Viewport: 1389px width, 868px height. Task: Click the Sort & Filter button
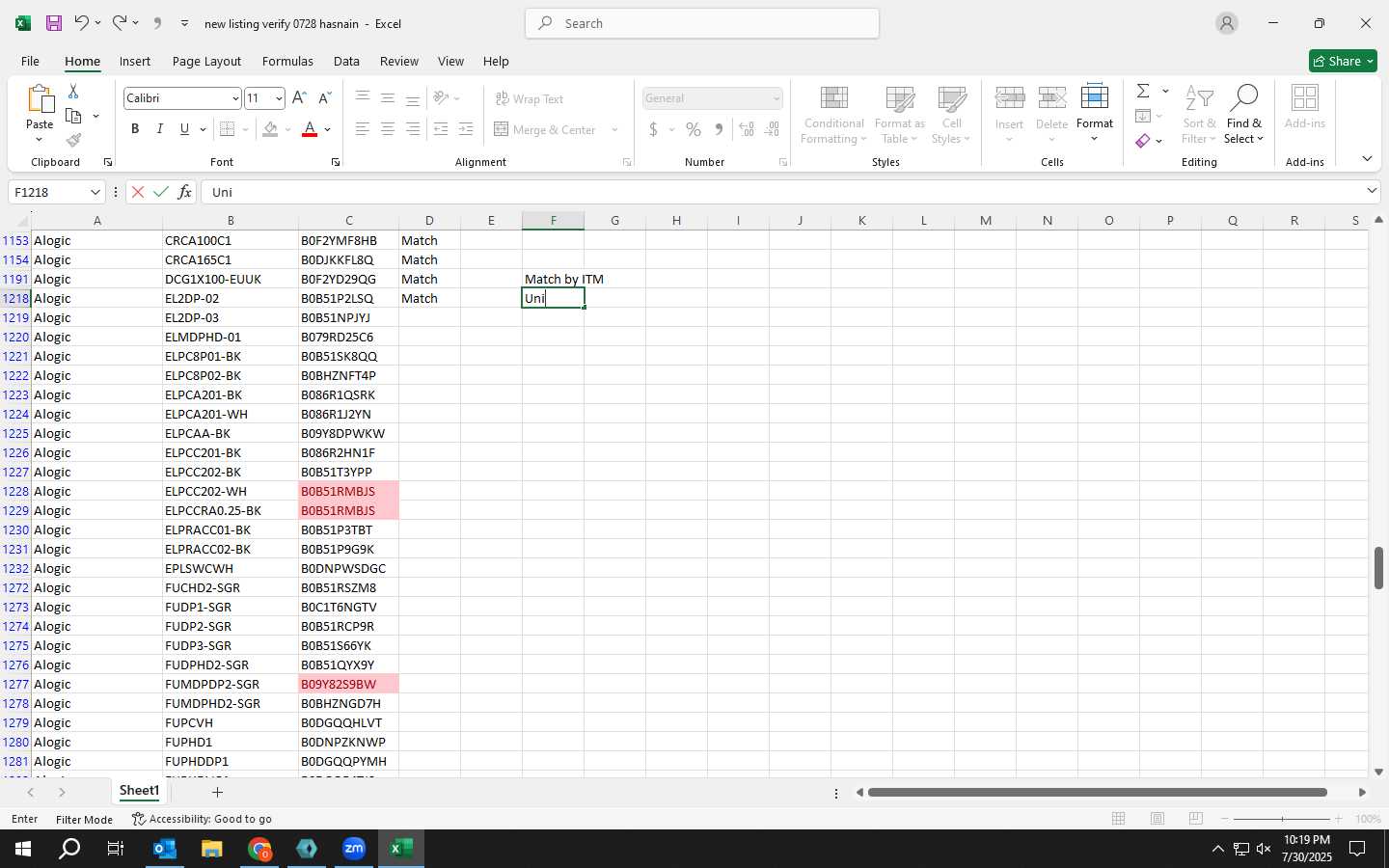tap(1199, 116)
